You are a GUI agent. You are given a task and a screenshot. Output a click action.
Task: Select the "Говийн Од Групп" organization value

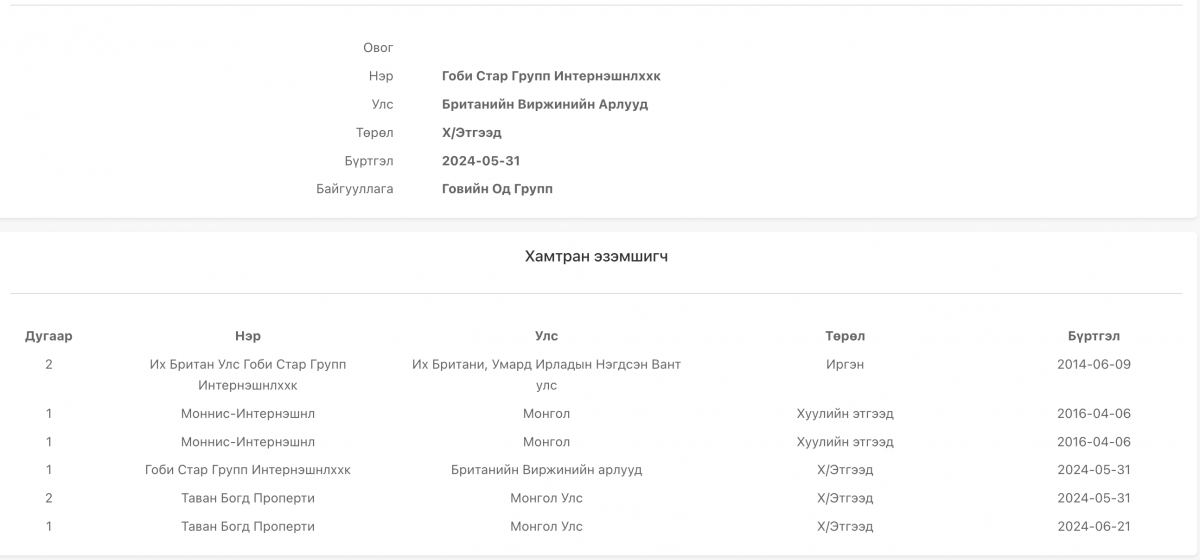(x=497, y=189)
